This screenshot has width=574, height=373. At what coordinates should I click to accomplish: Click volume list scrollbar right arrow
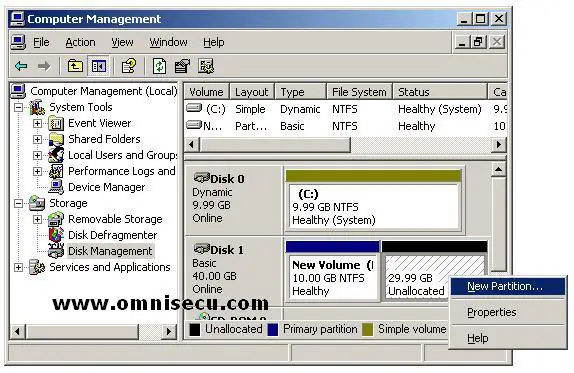tap(499, 145)
